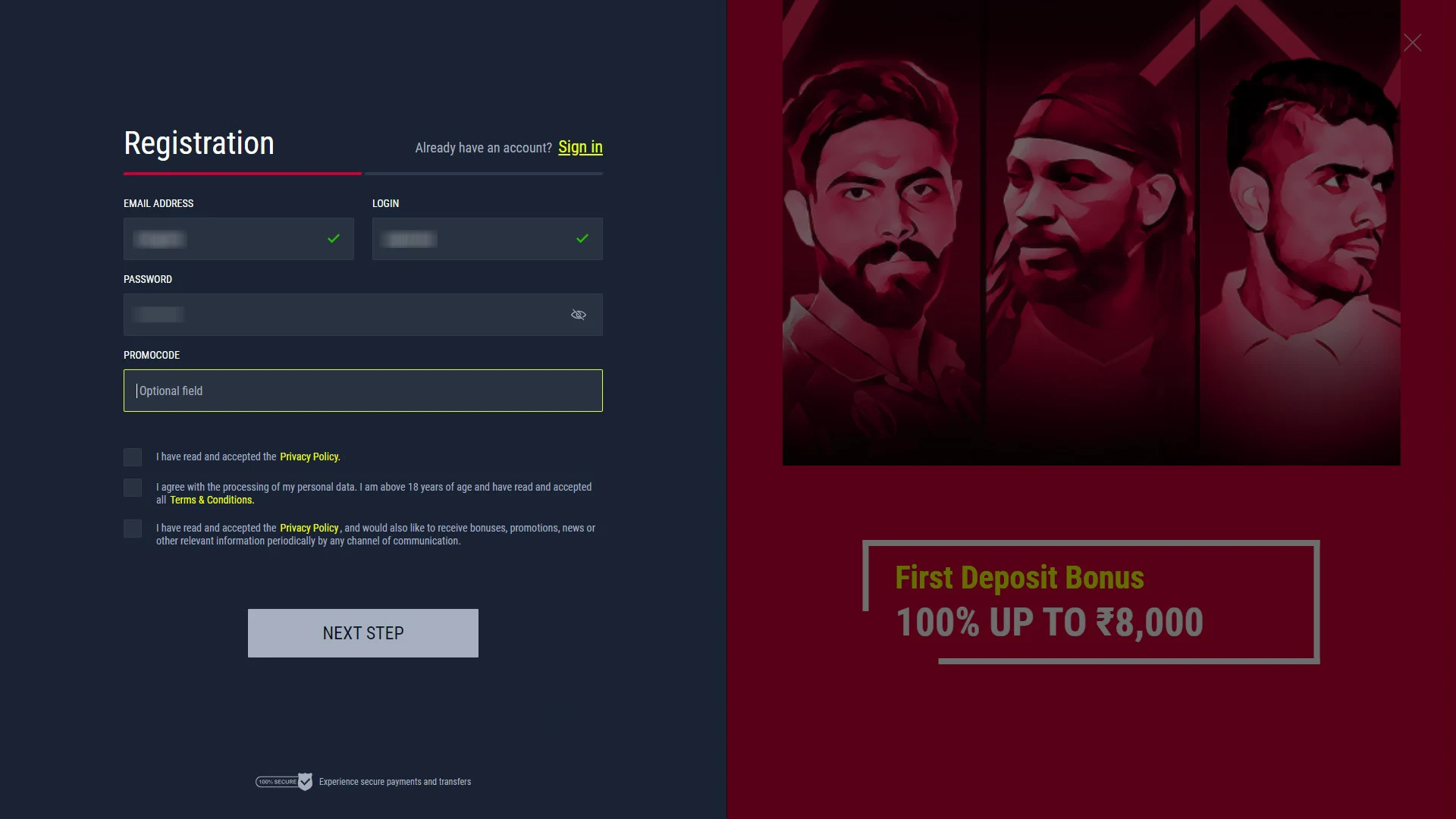Toggle Terms and Conditions agreement checkbox
The width and height of the screenshot is (1456, 819).
point(132,488)
